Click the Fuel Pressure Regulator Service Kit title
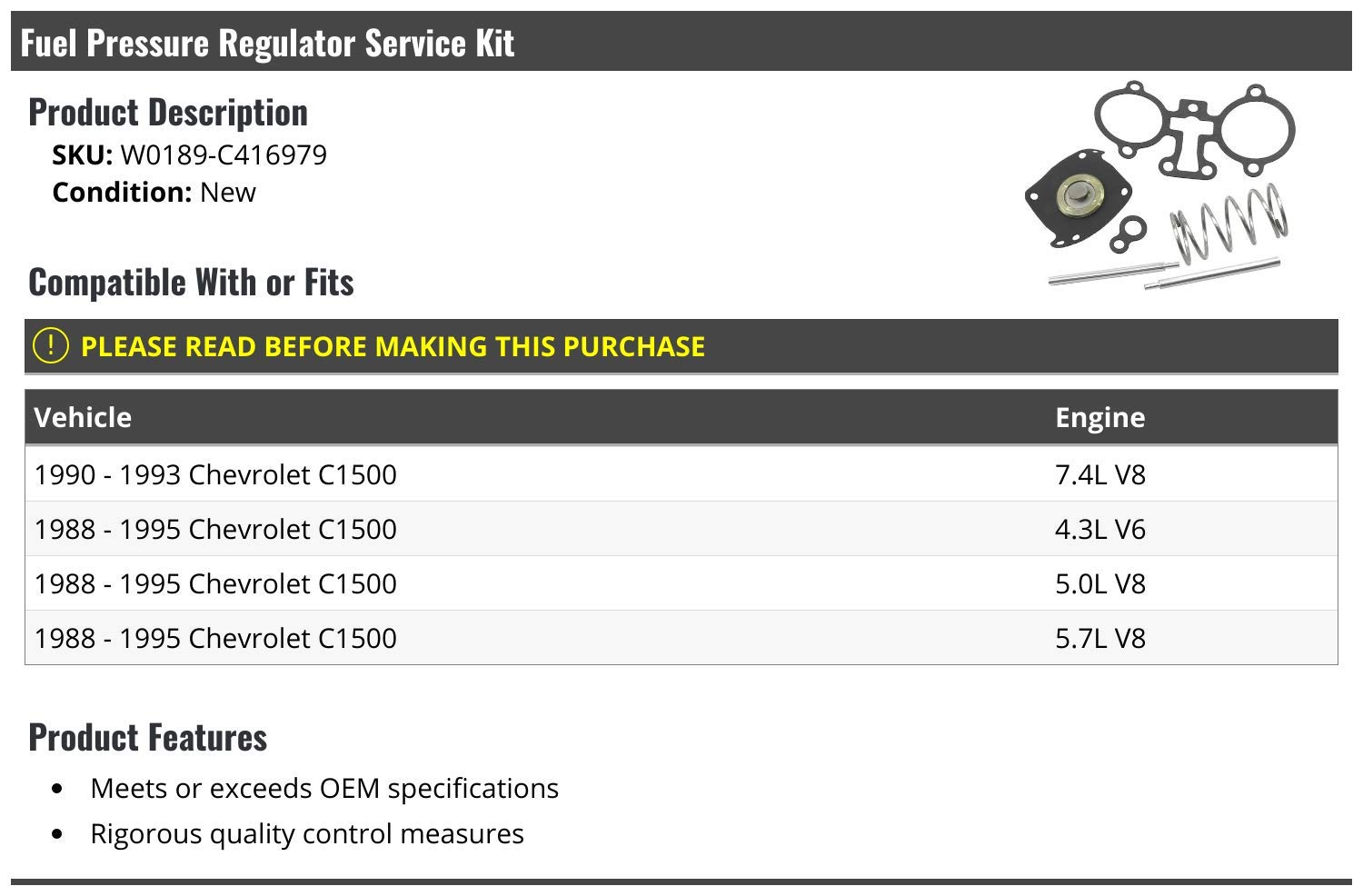Image resolution: width=1363 pixels, height=896 pixels. tap(267, 43)
